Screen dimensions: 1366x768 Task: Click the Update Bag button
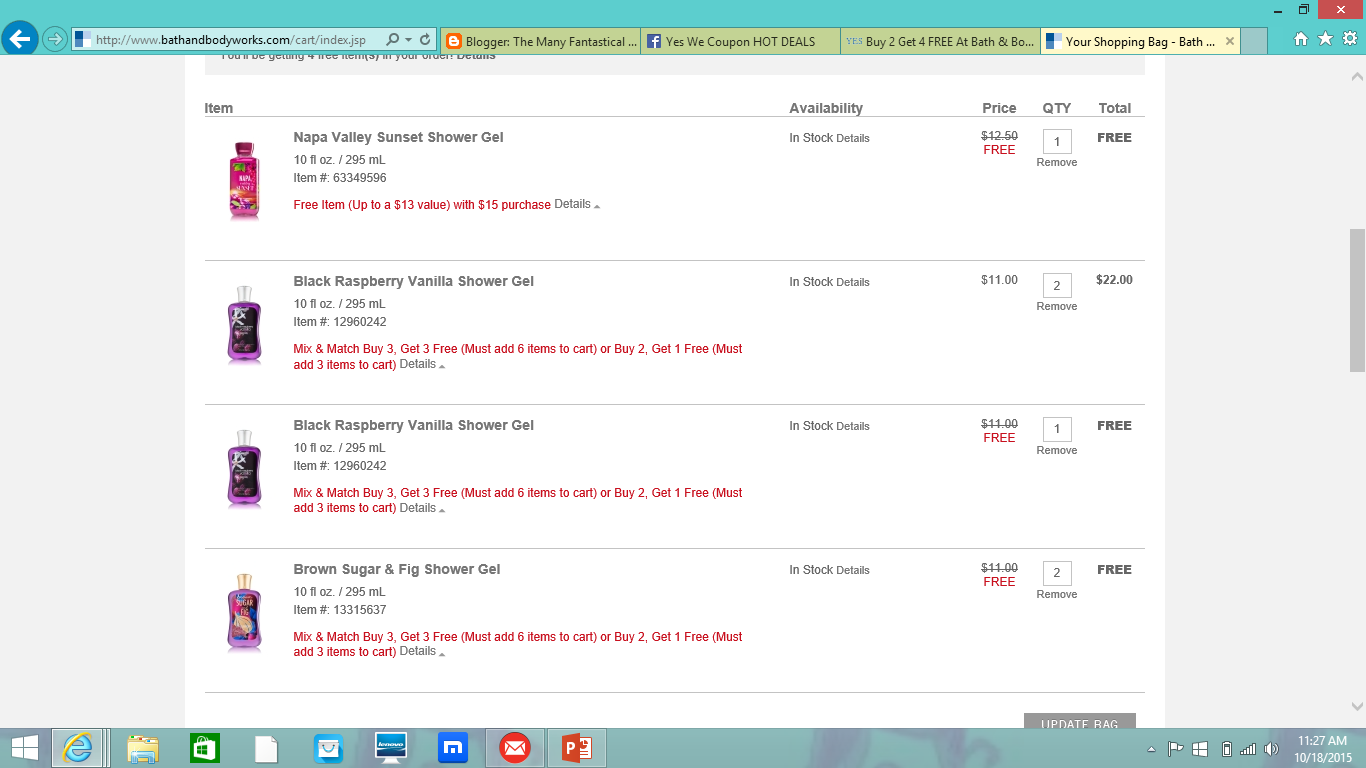(1079, 721)
